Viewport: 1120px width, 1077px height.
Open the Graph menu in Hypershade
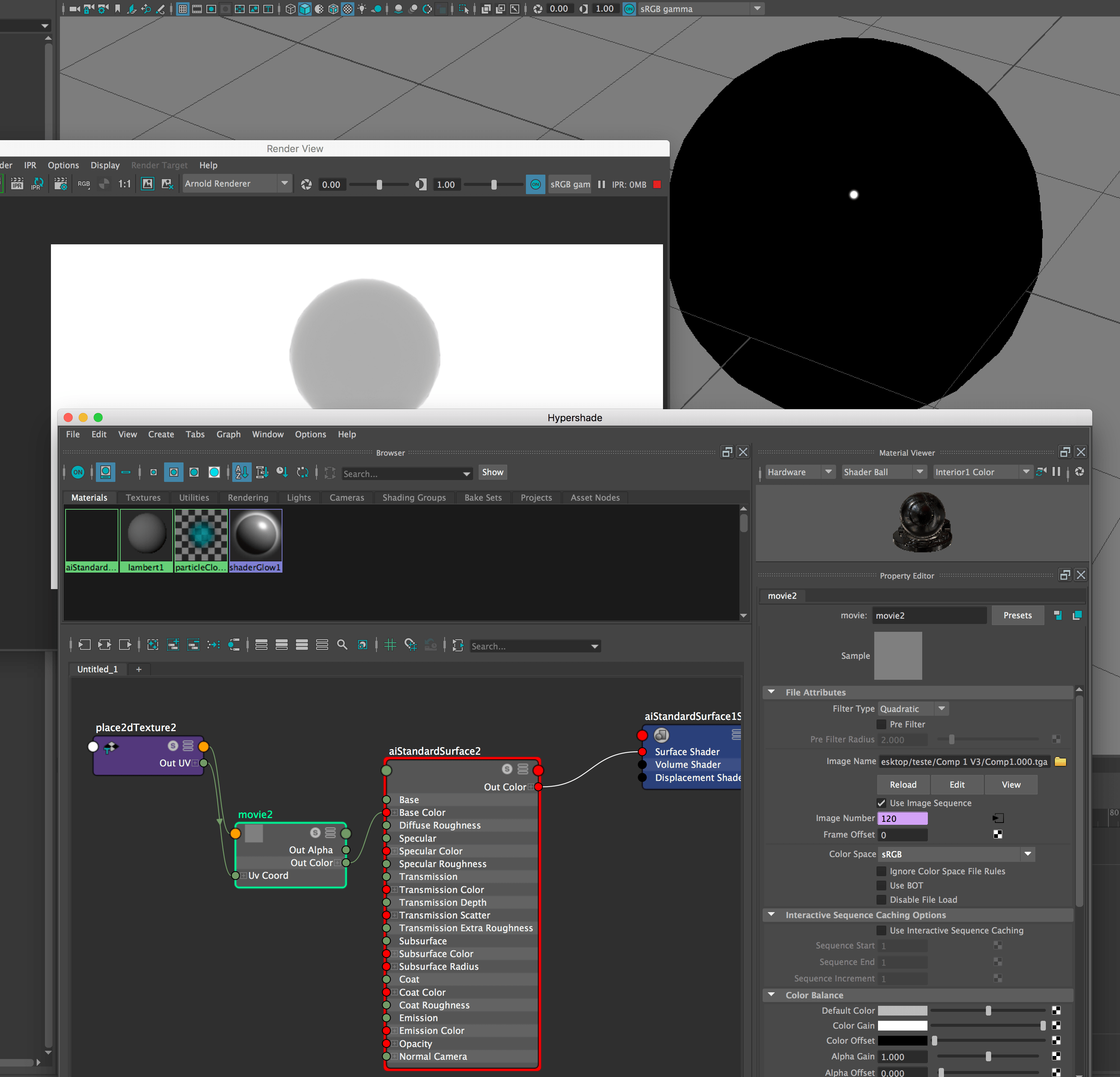click(x=228, y=434)
